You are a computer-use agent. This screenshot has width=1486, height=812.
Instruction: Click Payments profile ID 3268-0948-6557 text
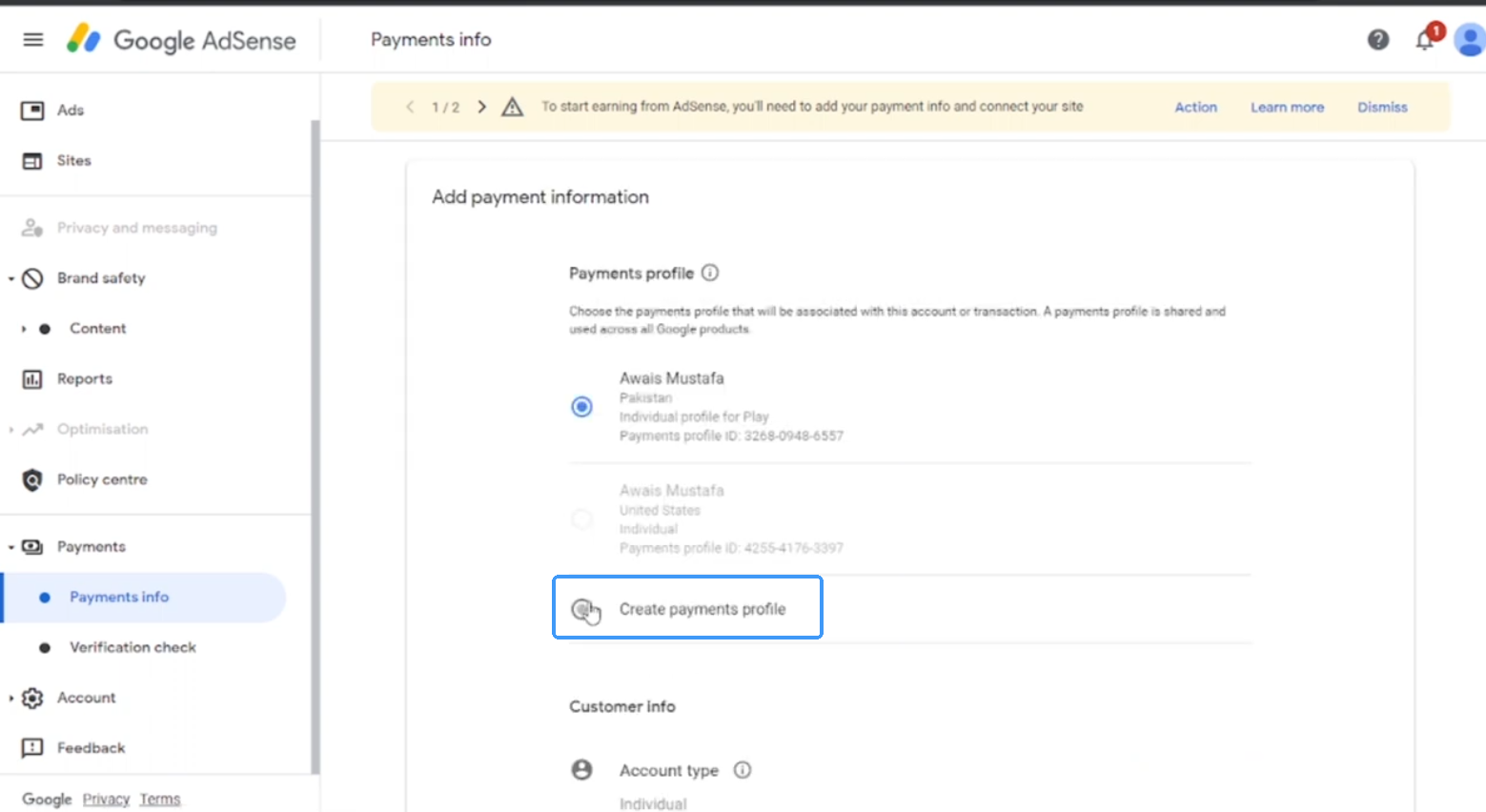tap(731, 436)
